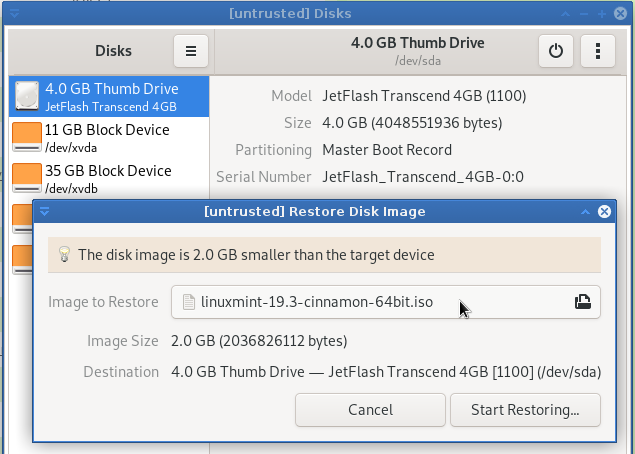Click Start Restoring… button
Screen dimensions: 635x454
click(x=525, y=410)
